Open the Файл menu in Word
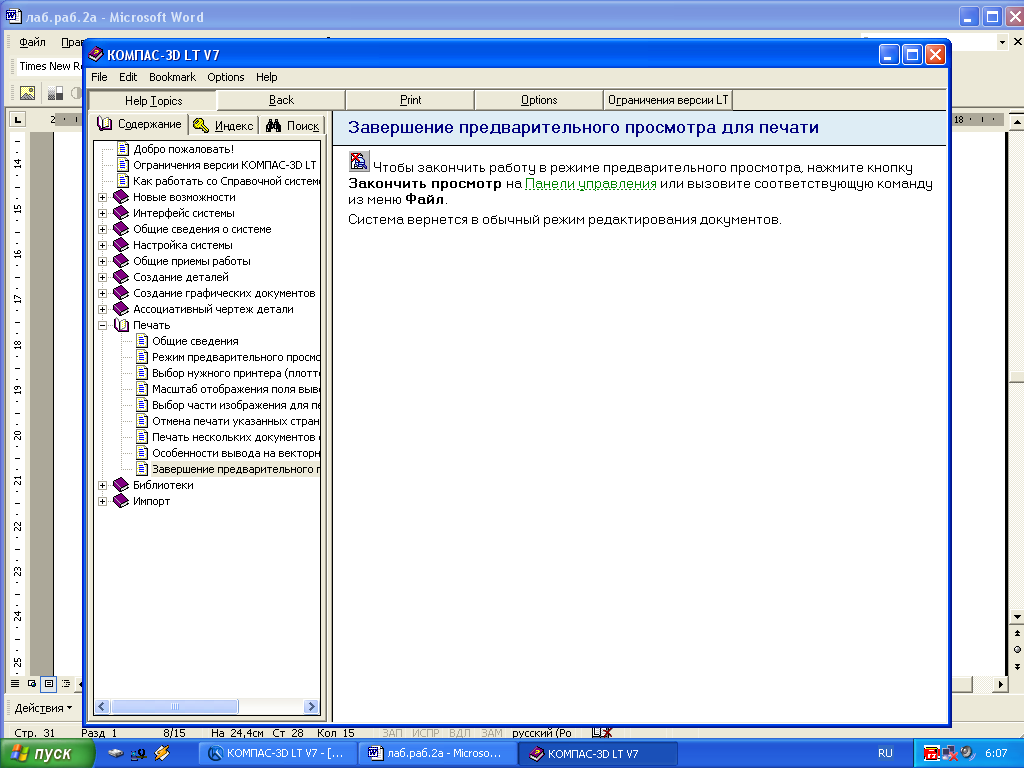The height and width of the screenshot is (768, 1024). coord(32,42)
